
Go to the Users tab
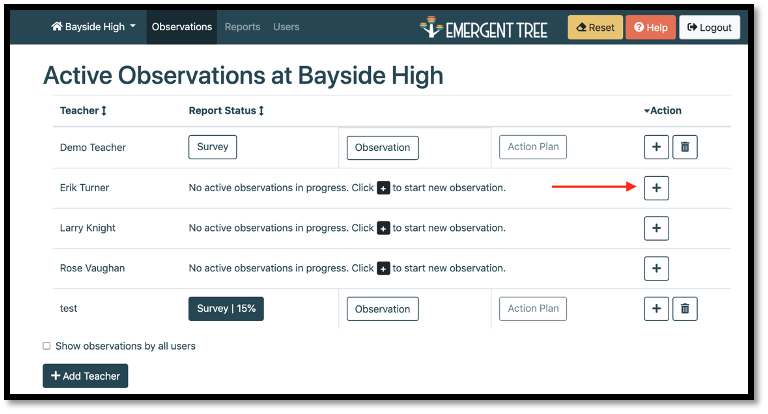[286, 27]
